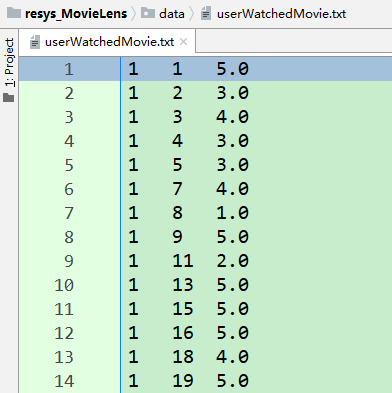This screenshot has width=392, height=393.
Task: Click gutter line number 4
Action: point(69,141)
